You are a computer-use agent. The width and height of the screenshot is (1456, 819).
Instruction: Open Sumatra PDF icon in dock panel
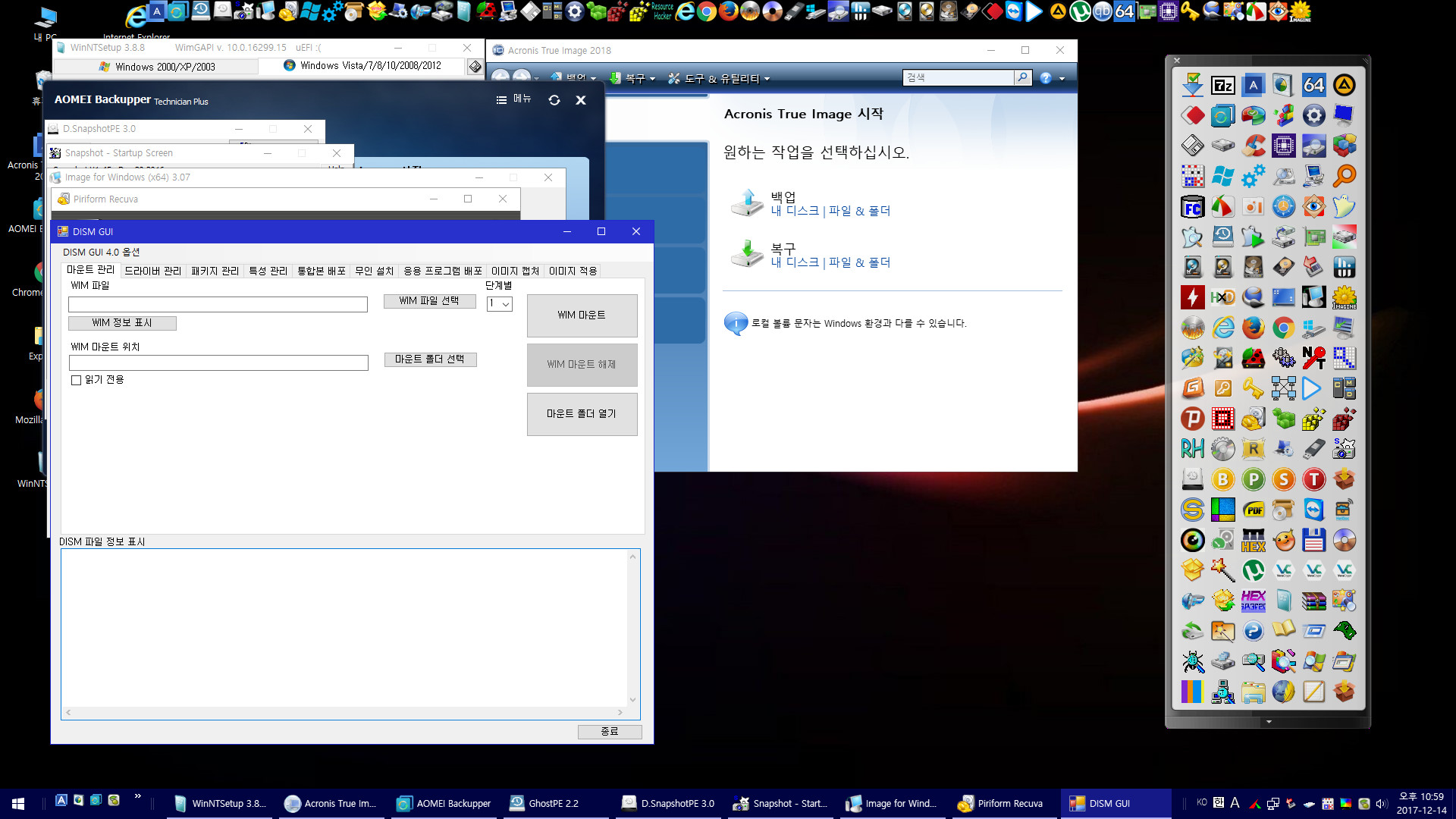coord(1253,510)
